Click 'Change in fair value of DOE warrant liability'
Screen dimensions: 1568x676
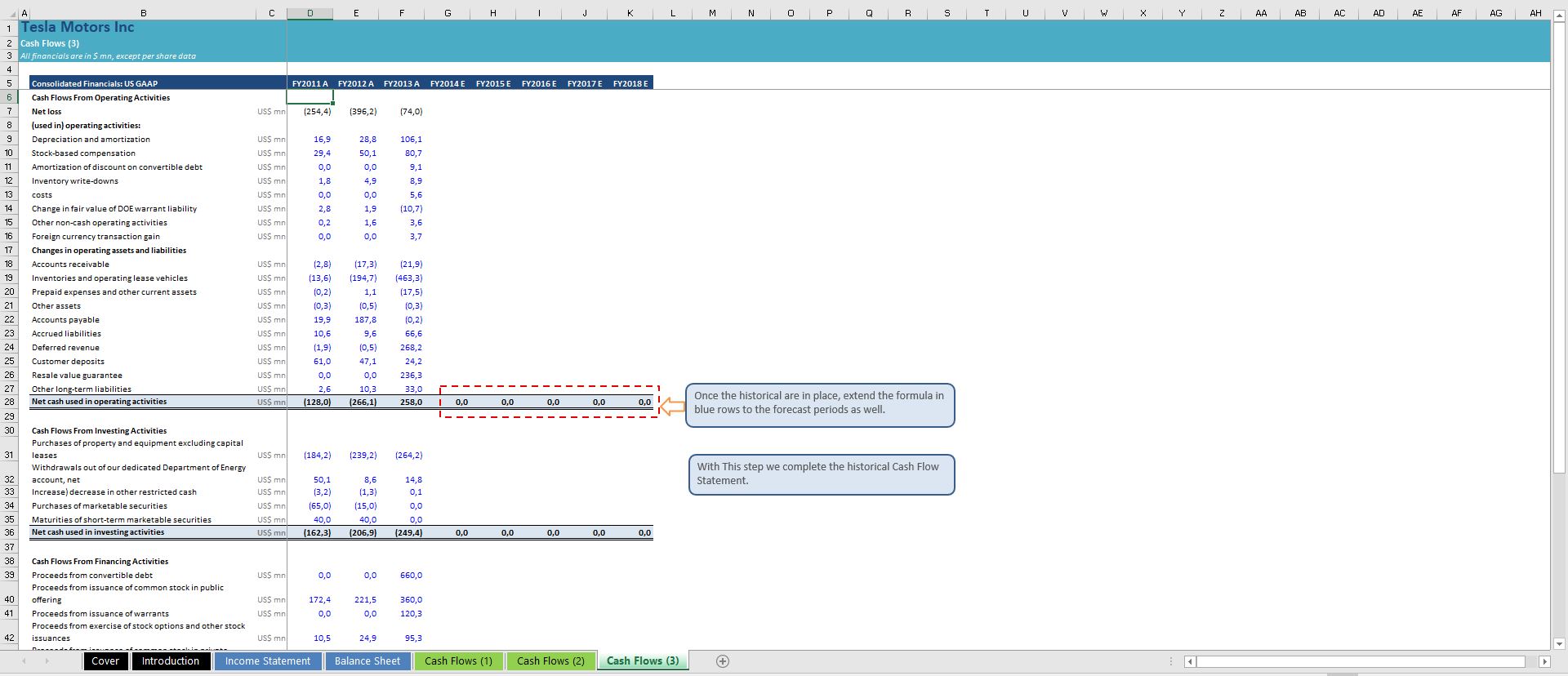(114, 209)
